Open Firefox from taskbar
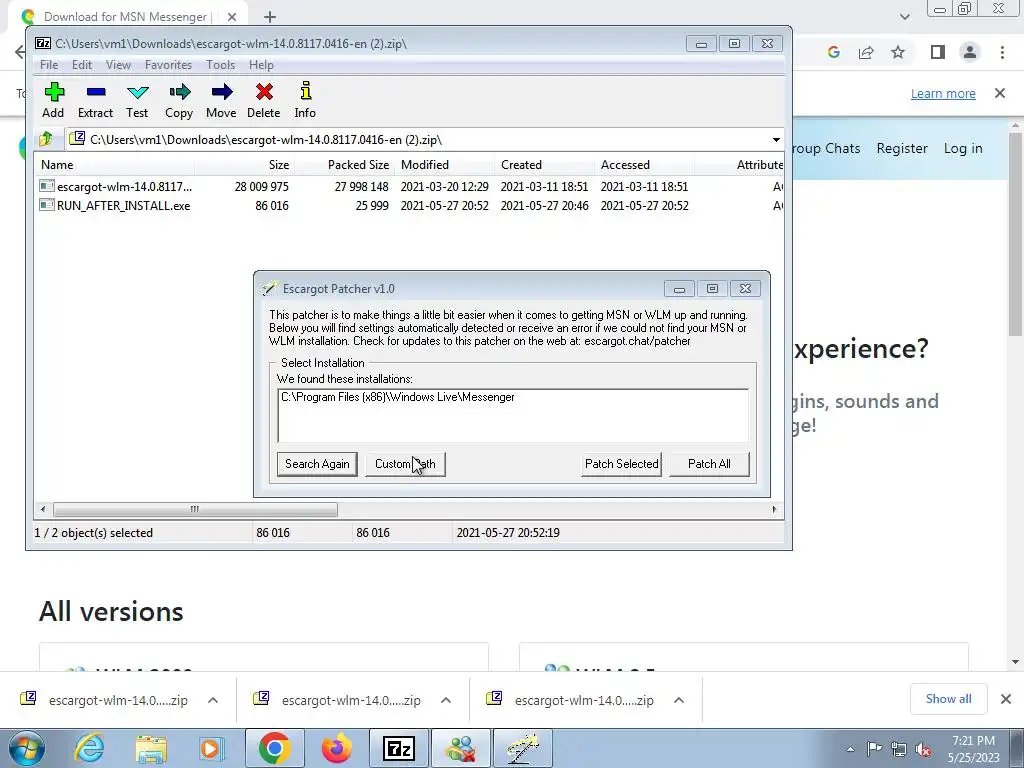The width and height of the screenshot is (1024, 768). (x=336, y=748)
